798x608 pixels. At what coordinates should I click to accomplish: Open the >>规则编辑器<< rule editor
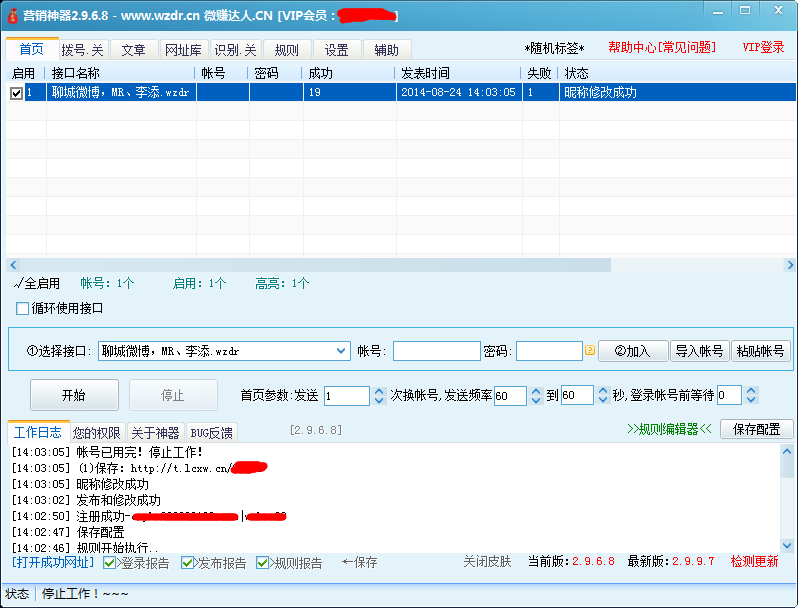pos(669,429)
